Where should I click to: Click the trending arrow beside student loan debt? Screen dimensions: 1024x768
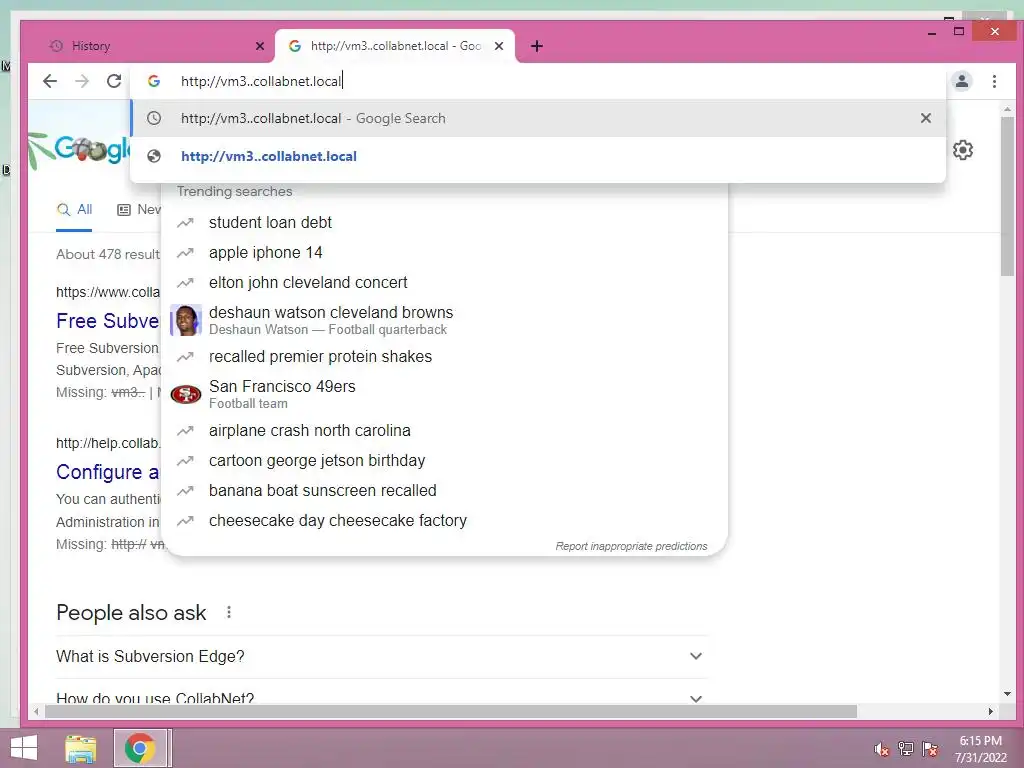point(185,223)
